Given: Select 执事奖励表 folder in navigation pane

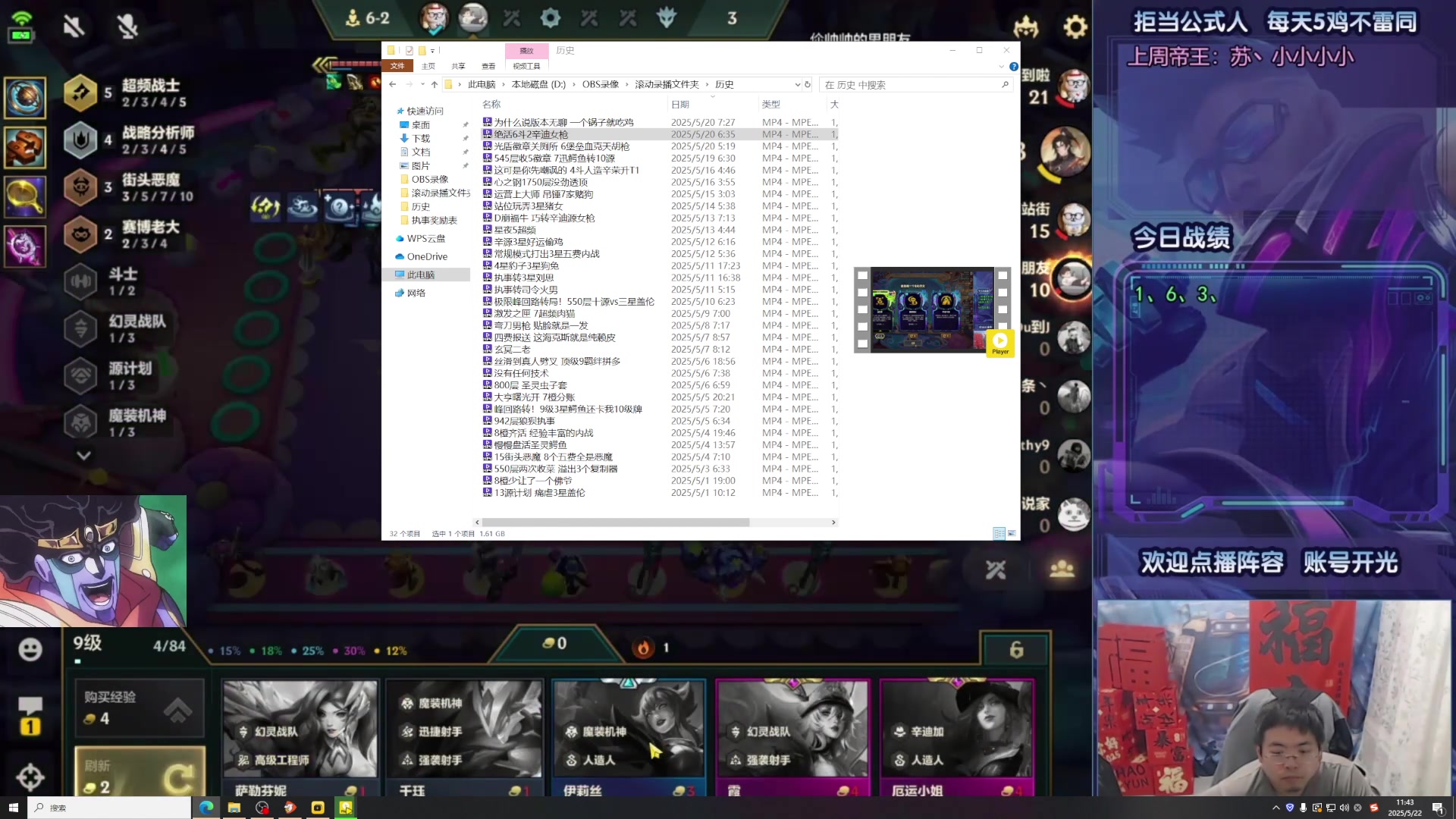Looking at the screenshot, I should pos(434,220).
